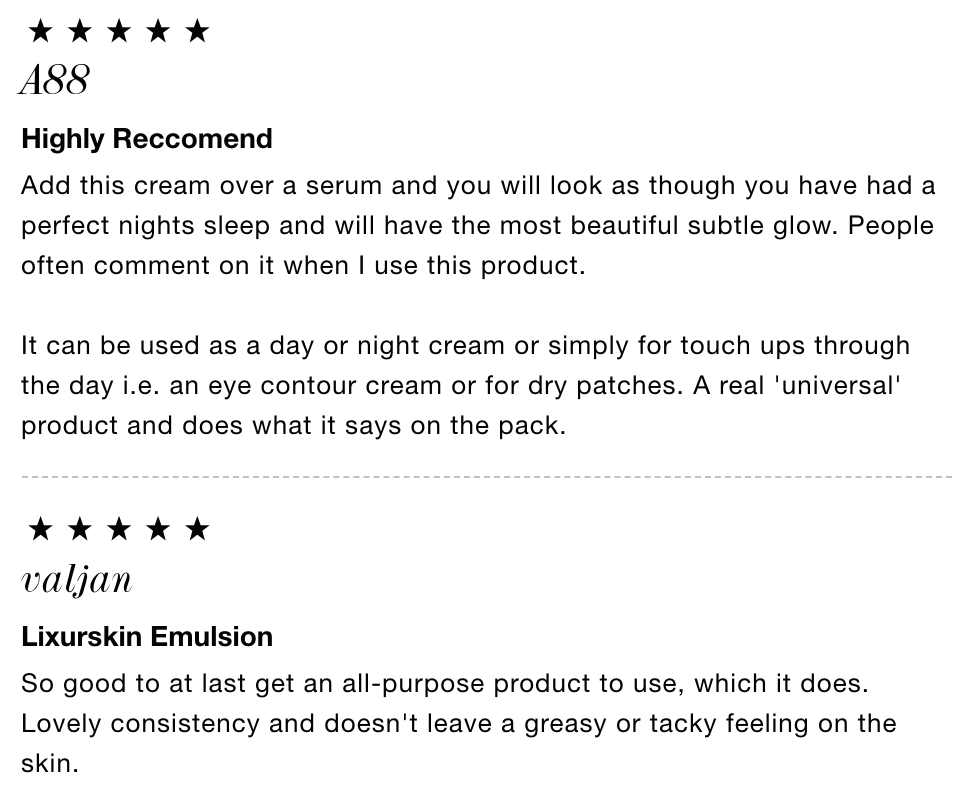Click the text starting 'So good to at last'
This screenshot has width=968, height=810.
[x=459, y=724]
